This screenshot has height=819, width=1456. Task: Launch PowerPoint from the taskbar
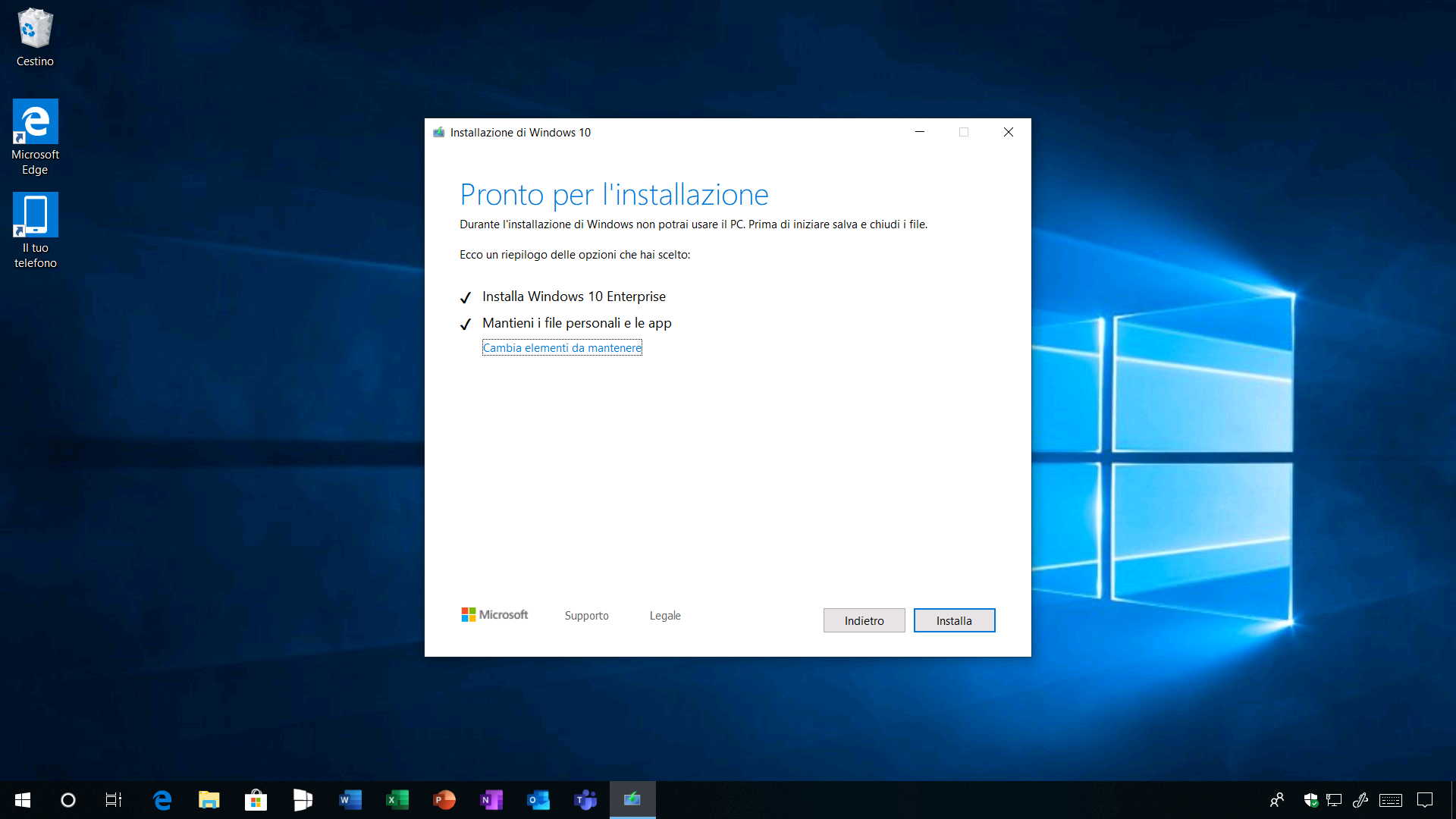pos(444,800)
